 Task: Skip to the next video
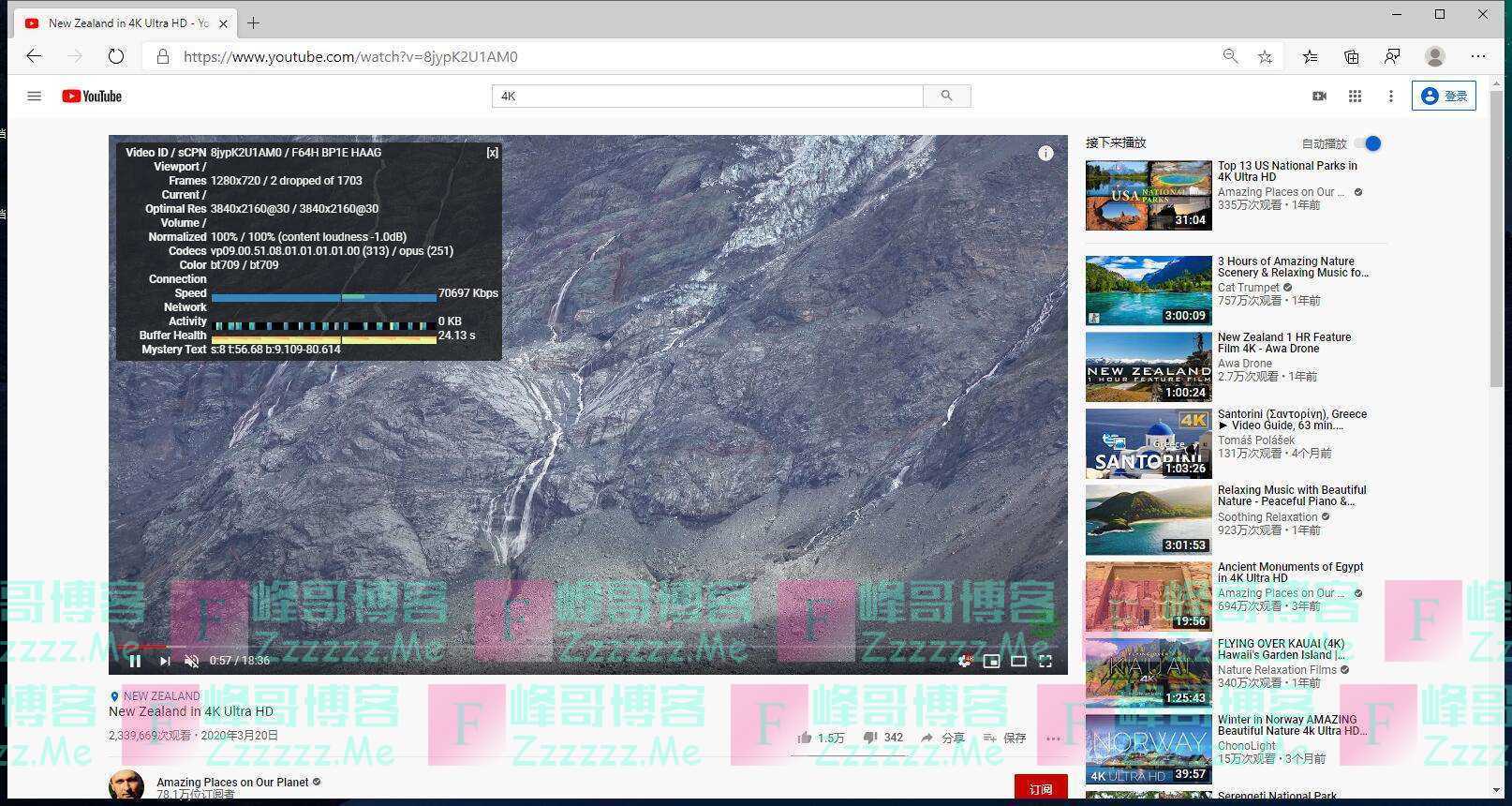(165, 661)
